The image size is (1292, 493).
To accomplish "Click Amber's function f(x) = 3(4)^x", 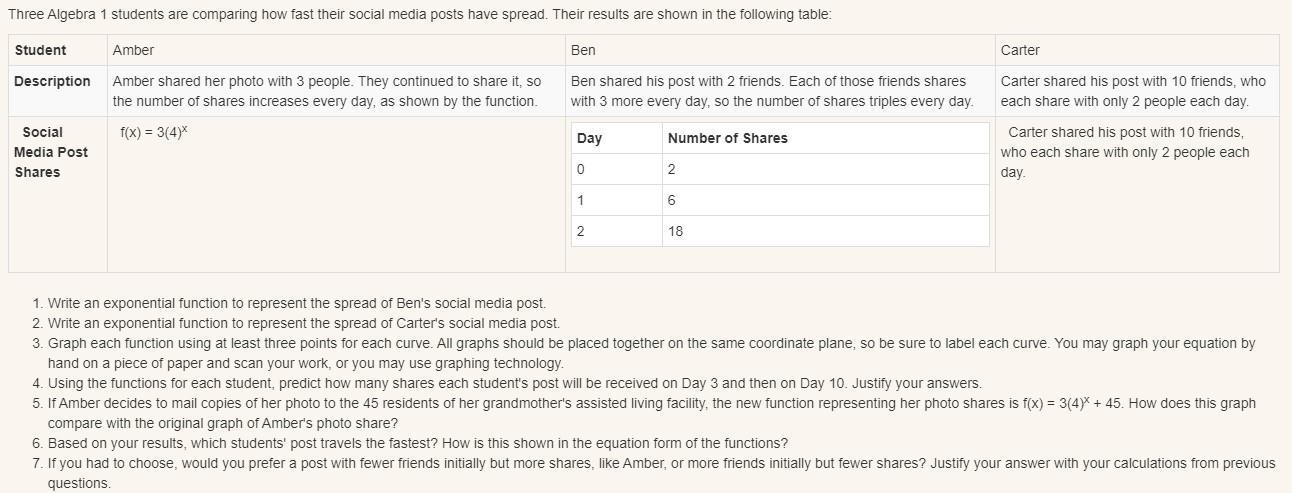I will pos(153,132).
